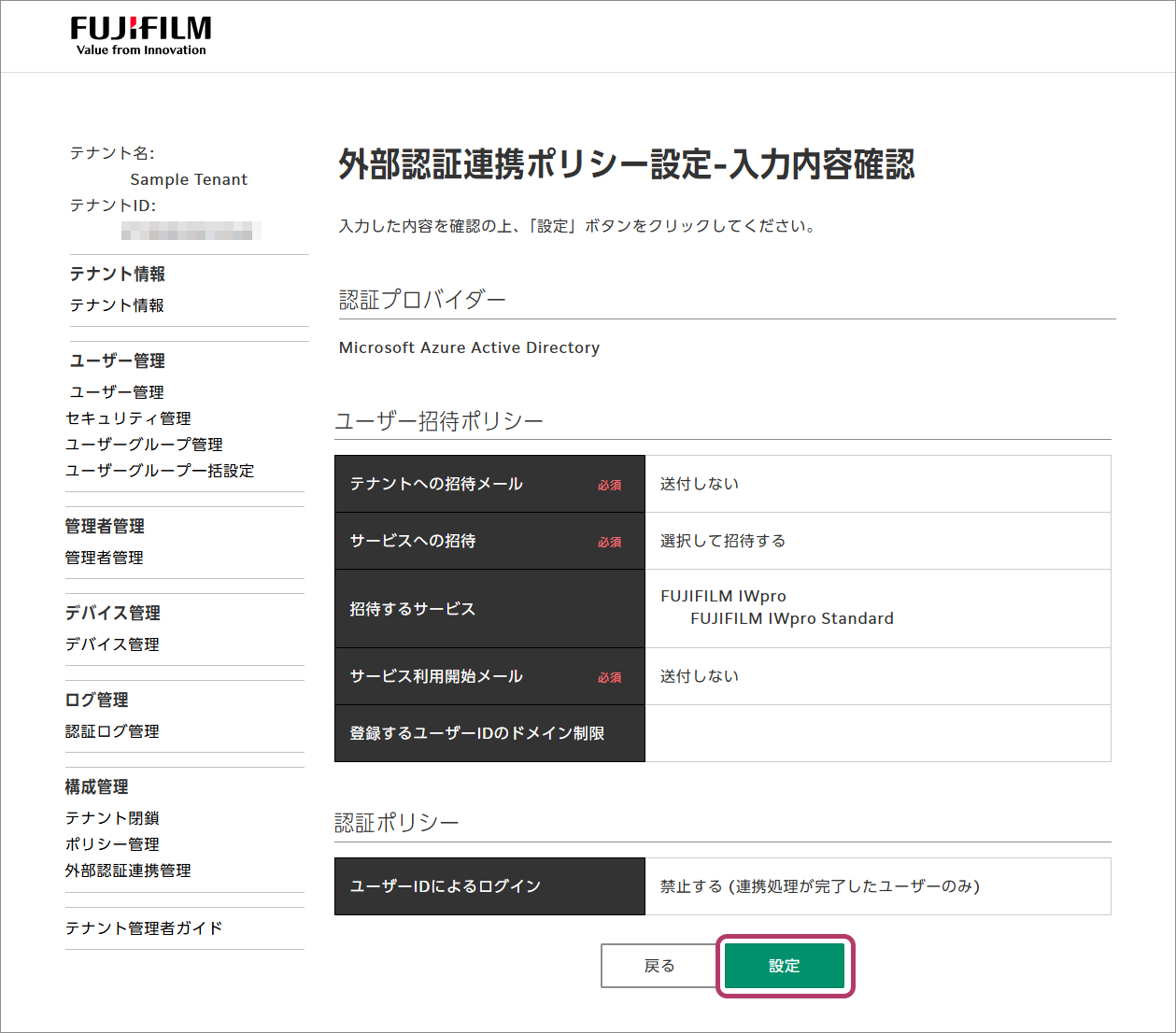This screenshot has height=1033, width=1176.
Task: Go to セキュリティ管理
Action: tap(128, 418)
